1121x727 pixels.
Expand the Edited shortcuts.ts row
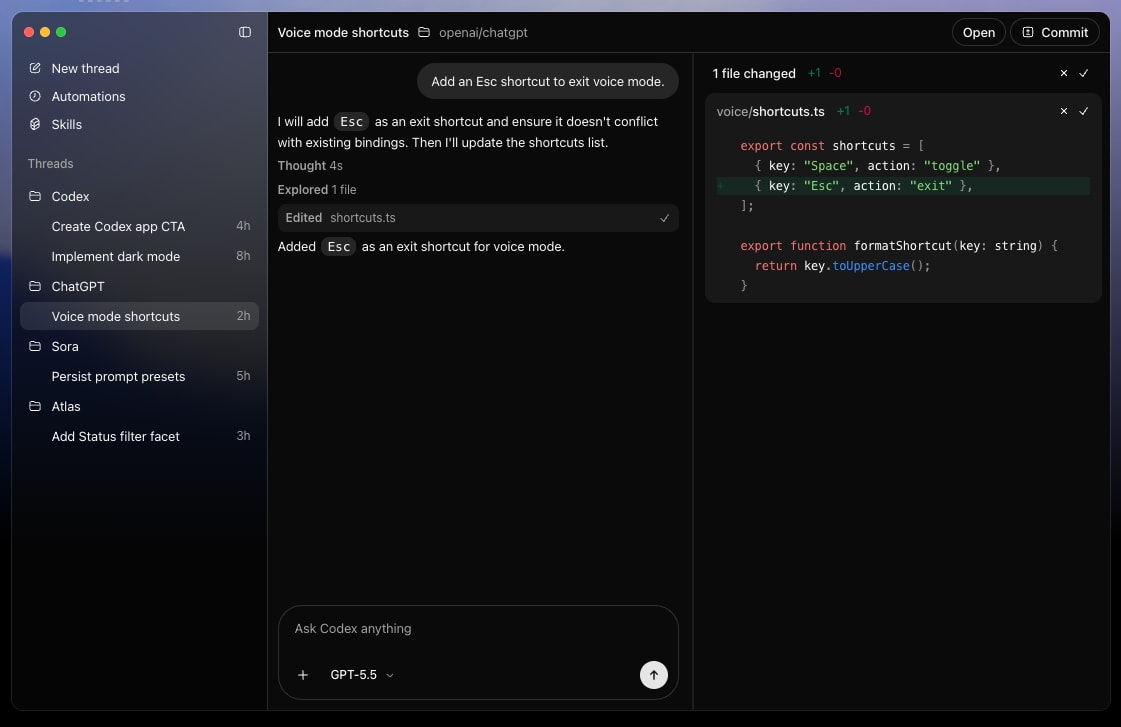[x=478, y=218]
